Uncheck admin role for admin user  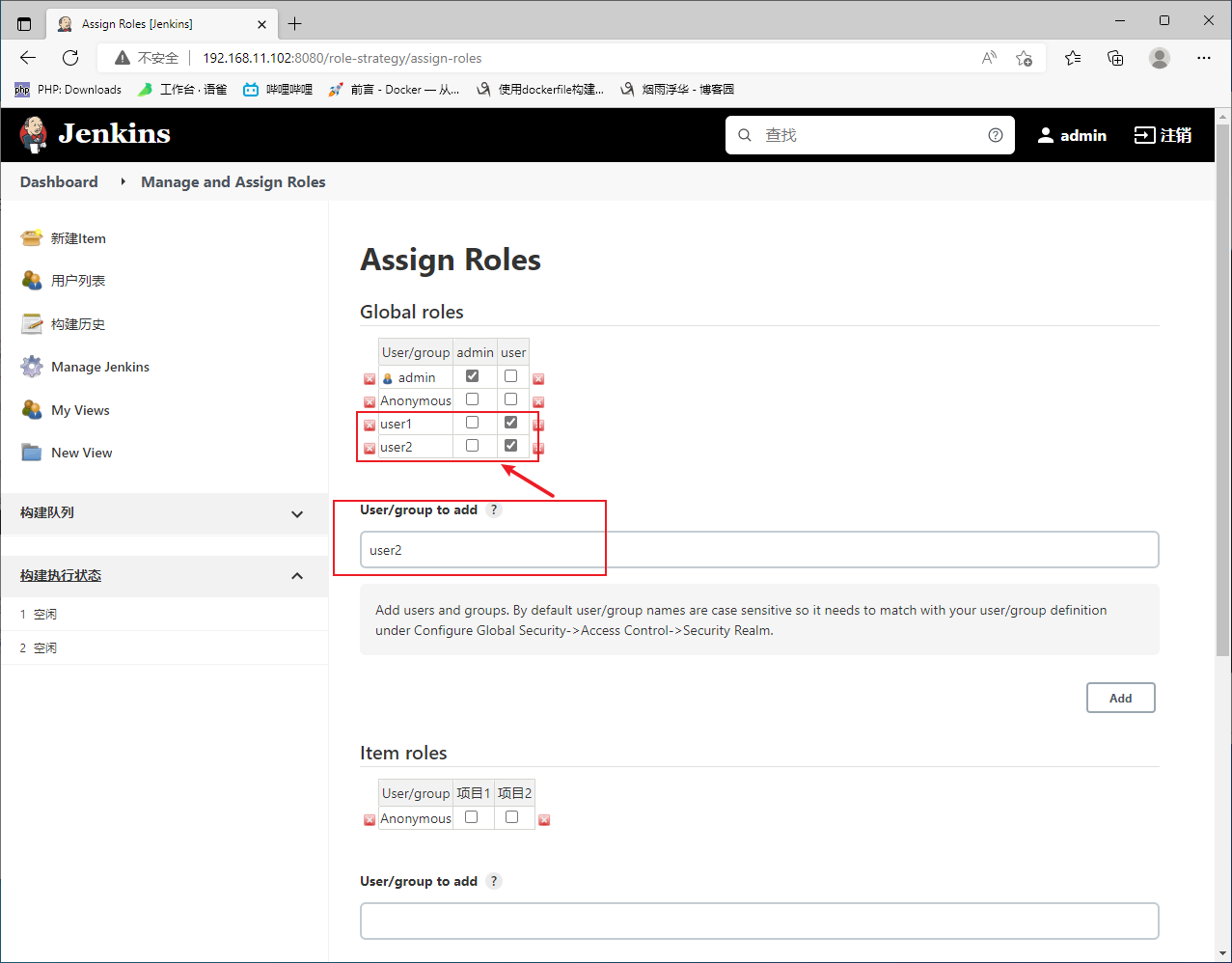point(472,376)
